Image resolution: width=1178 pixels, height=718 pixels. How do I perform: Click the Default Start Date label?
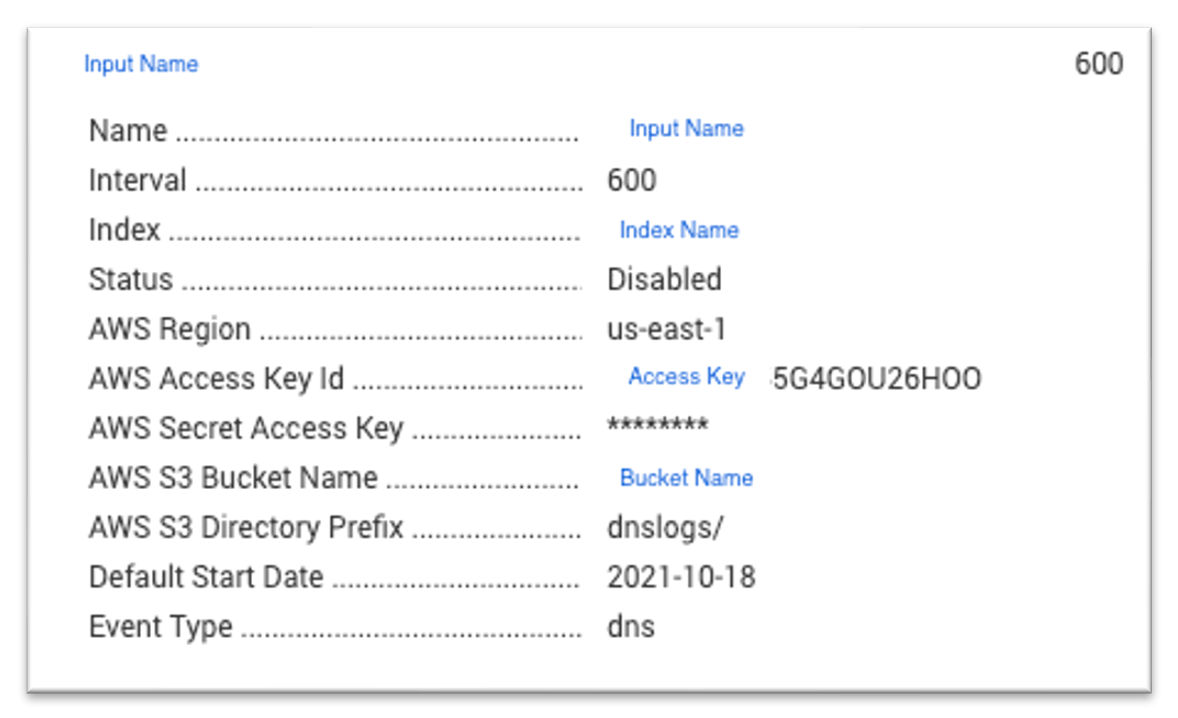pyautogui.click(x=206, y=577)
